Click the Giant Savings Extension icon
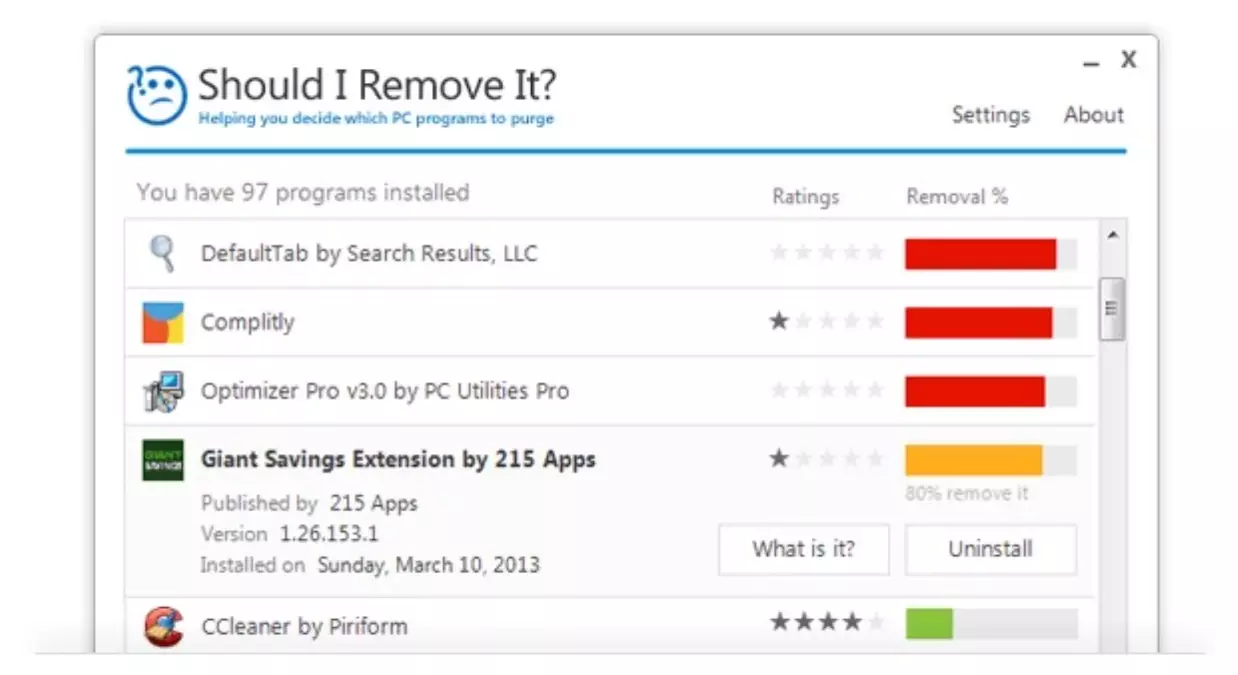The image size is (1238, 675). click(162, 460)
